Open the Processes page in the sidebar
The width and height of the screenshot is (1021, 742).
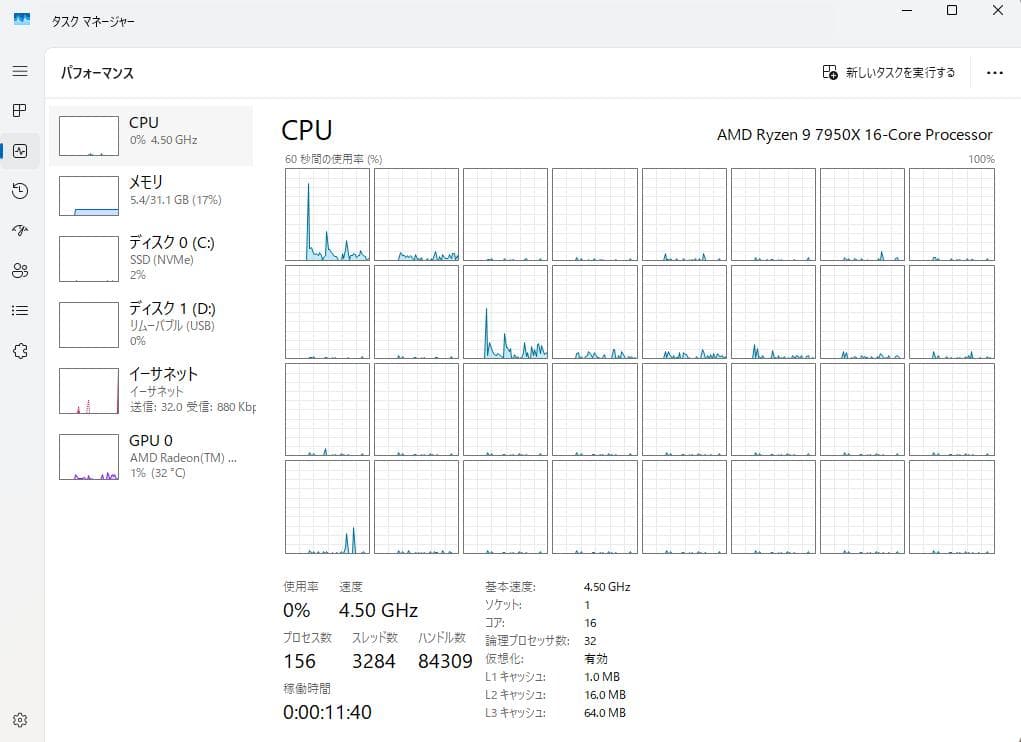(20, 111)
